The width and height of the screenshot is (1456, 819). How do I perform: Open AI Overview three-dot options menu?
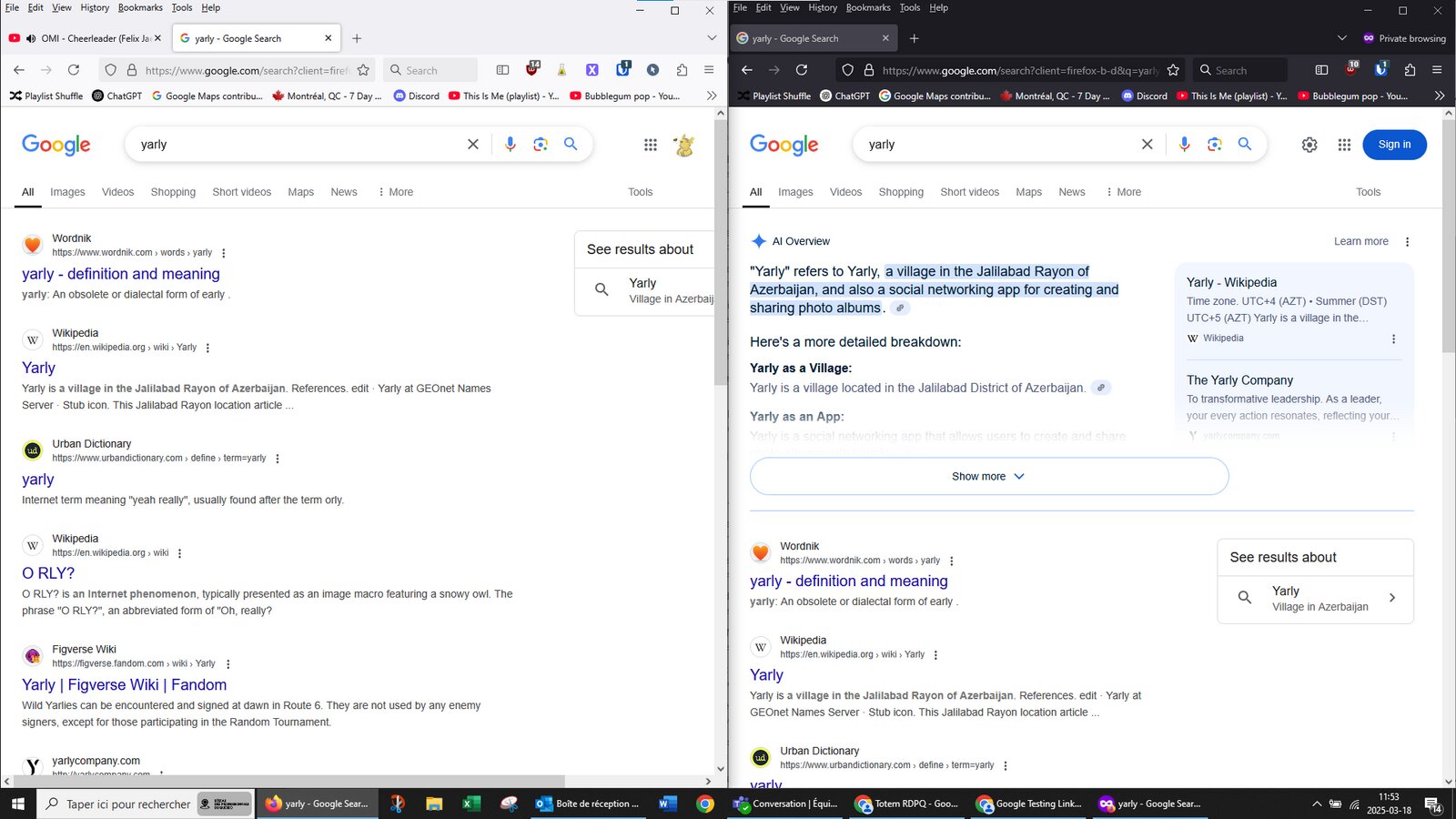tap(1407, 242)
